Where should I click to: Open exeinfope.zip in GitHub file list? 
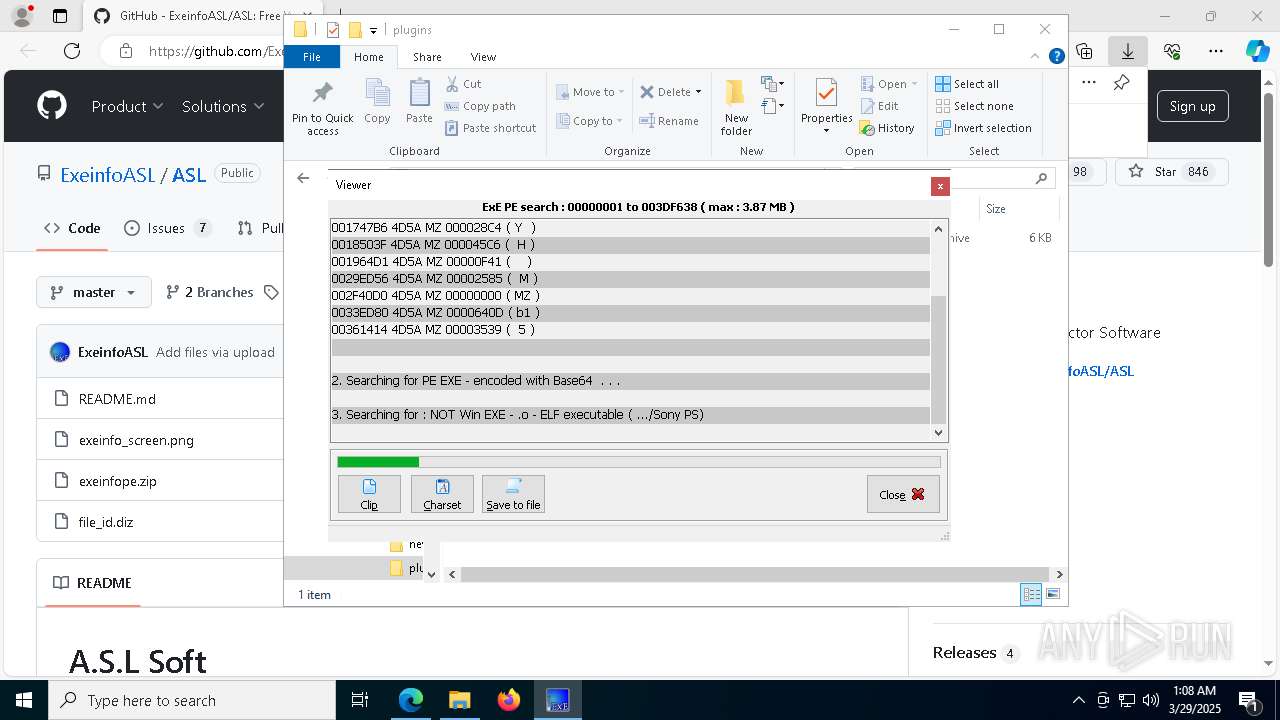coord(118,481)
